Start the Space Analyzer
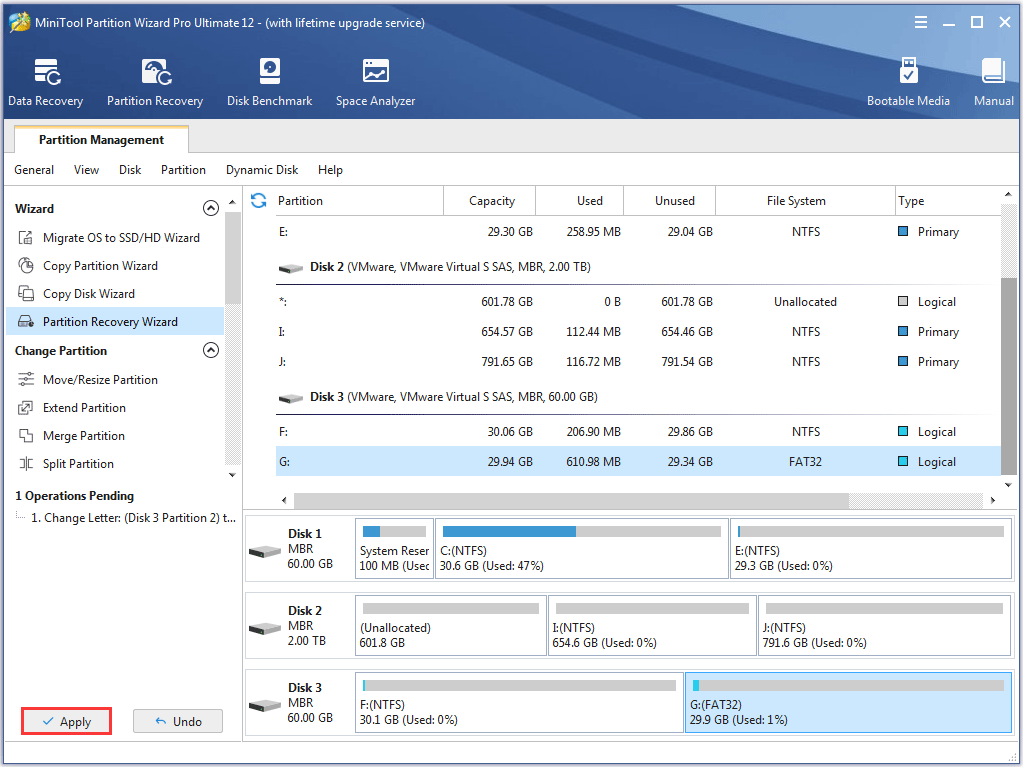Viewport: 1023px width, 767px height. pos(376,82)
